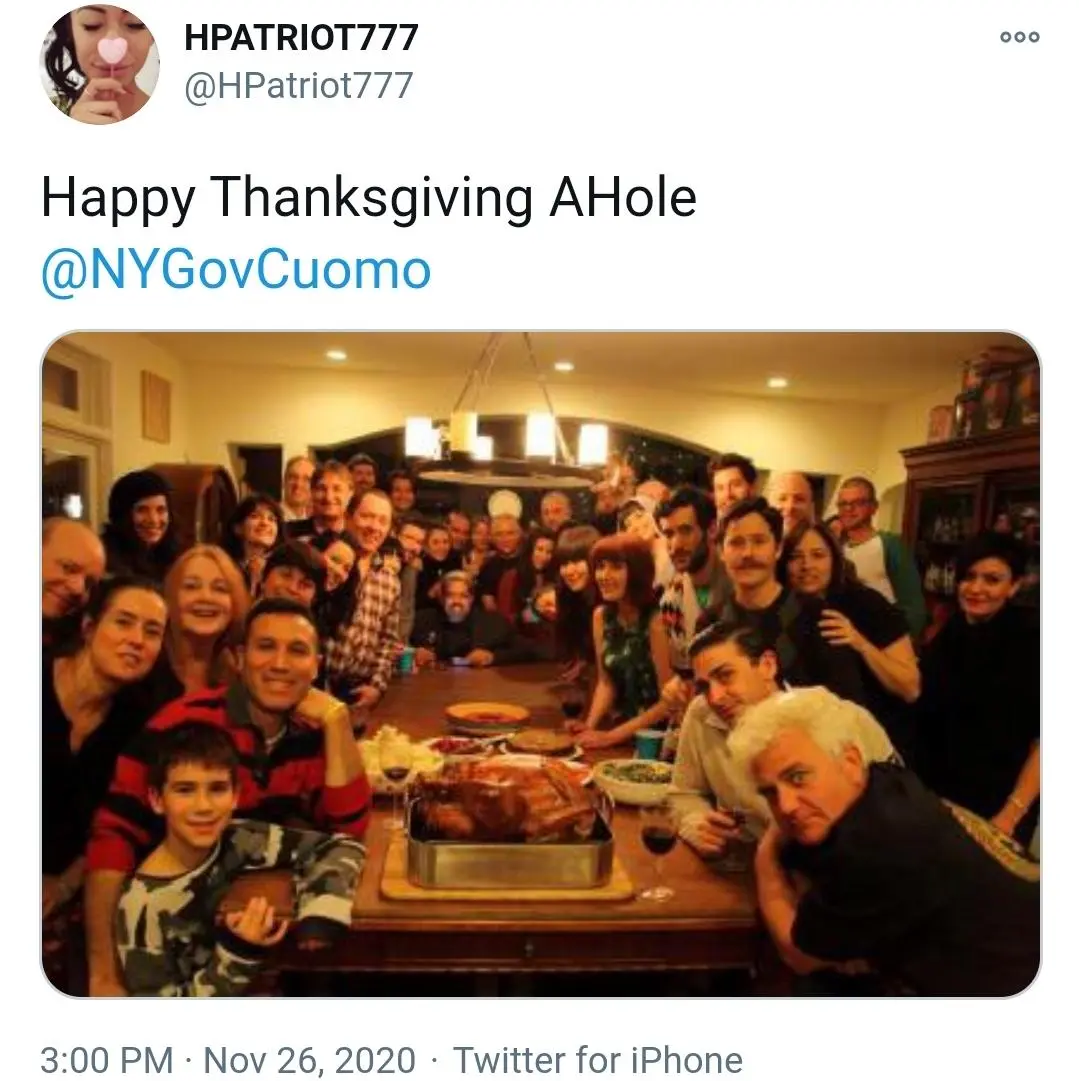Click the pie dish at the table's center
Screen dimensions: 1079x1081
pyautogui.click(x=487, y=714)
